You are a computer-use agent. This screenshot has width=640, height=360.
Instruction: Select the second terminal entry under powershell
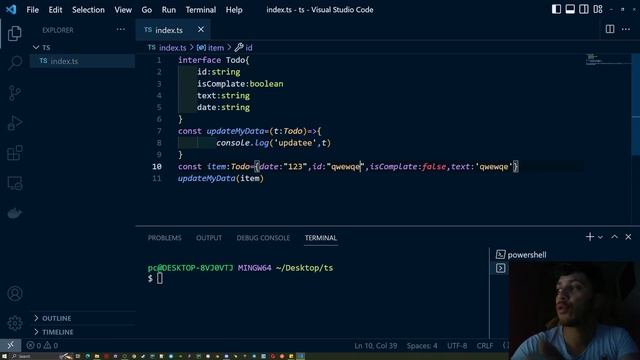coord(501,268)
